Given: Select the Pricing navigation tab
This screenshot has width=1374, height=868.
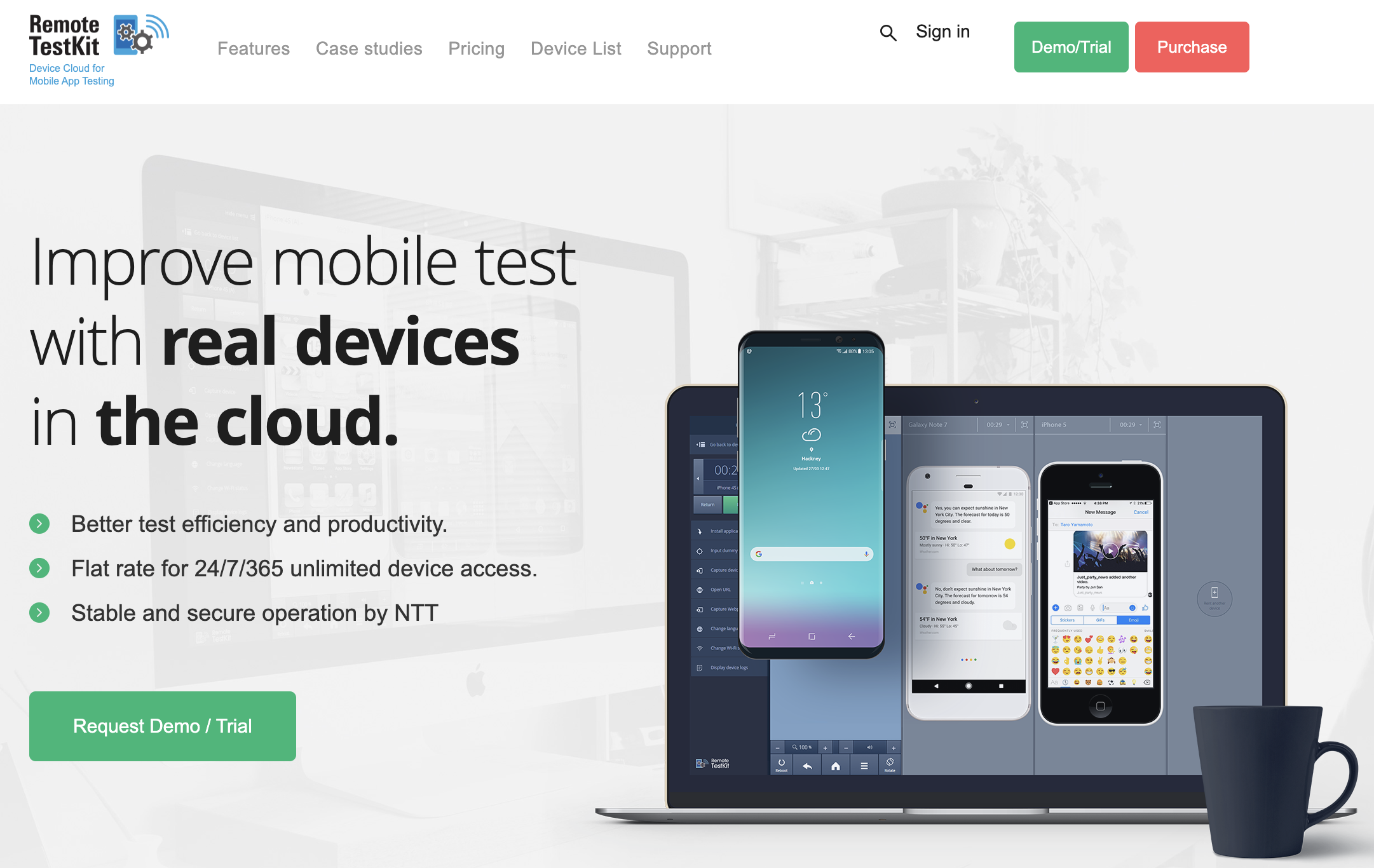Looking at the screenshot, I should point(475,48).
